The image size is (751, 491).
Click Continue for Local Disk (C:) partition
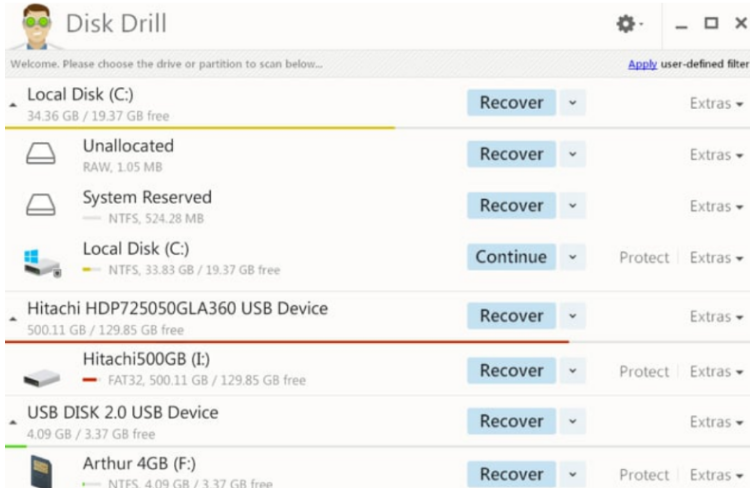(x=511, y=257)
